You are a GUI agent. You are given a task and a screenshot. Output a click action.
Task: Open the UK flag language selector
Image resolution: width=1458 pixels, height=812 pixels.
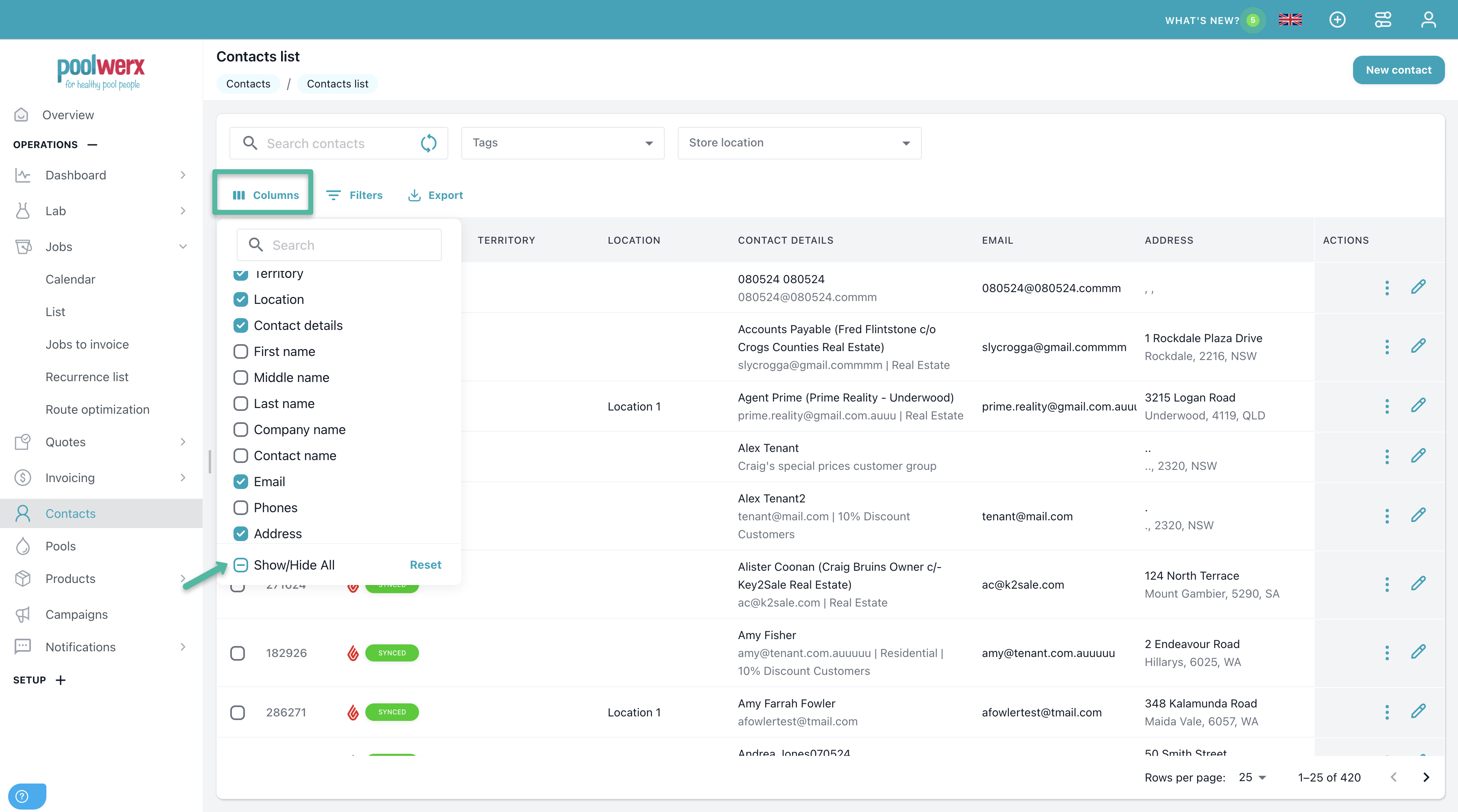pyautogui.click(x=1290, y=20)
